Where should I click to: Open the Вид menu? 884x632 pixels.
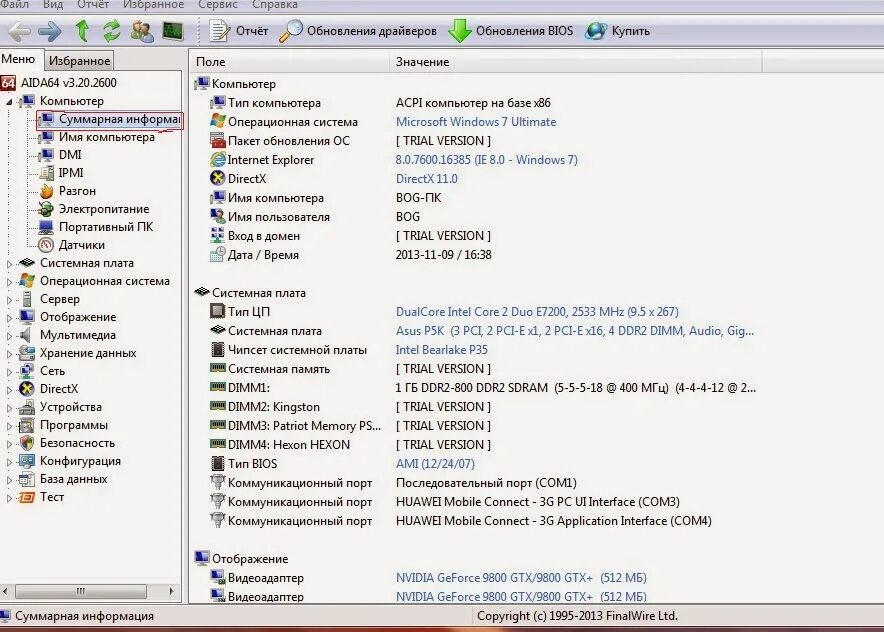[x=53, y=5]
